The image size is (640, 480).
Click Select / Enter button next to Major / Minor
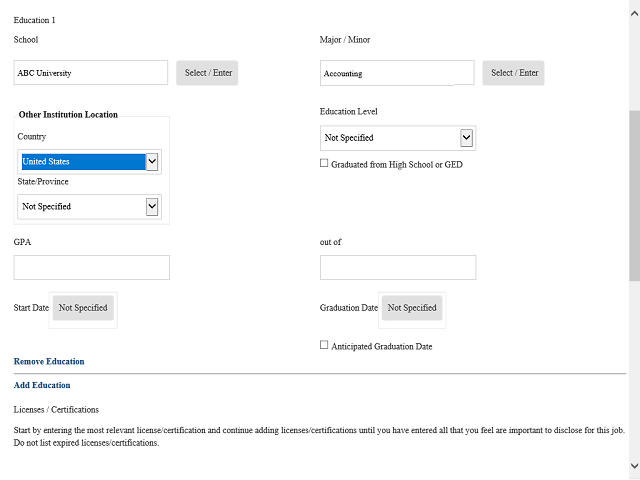[x=513, y=73]
